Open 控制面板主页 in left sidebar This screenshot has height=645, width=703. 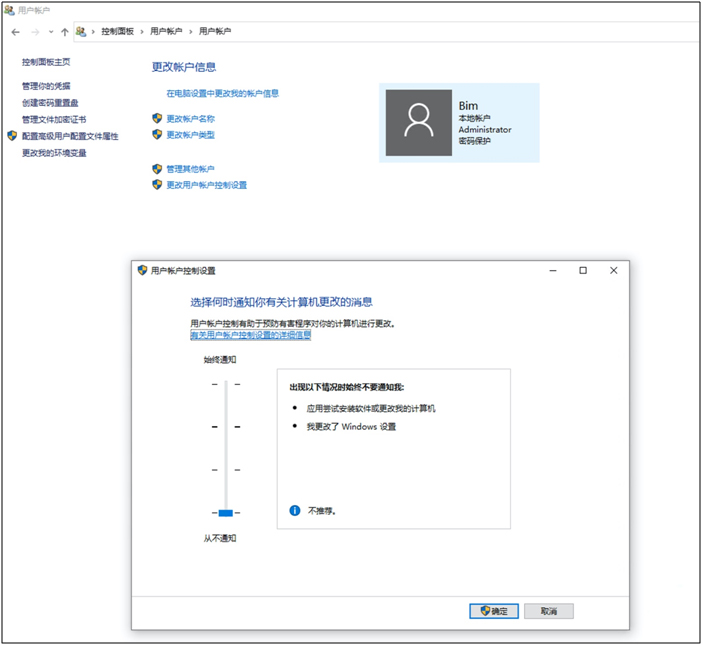[46, 62]
